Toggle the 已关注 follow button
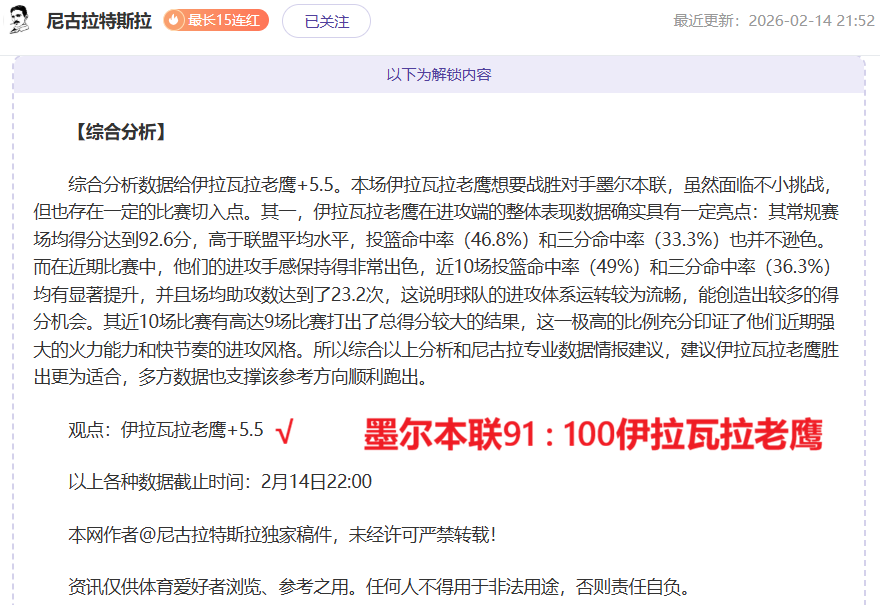 point(326,21)
